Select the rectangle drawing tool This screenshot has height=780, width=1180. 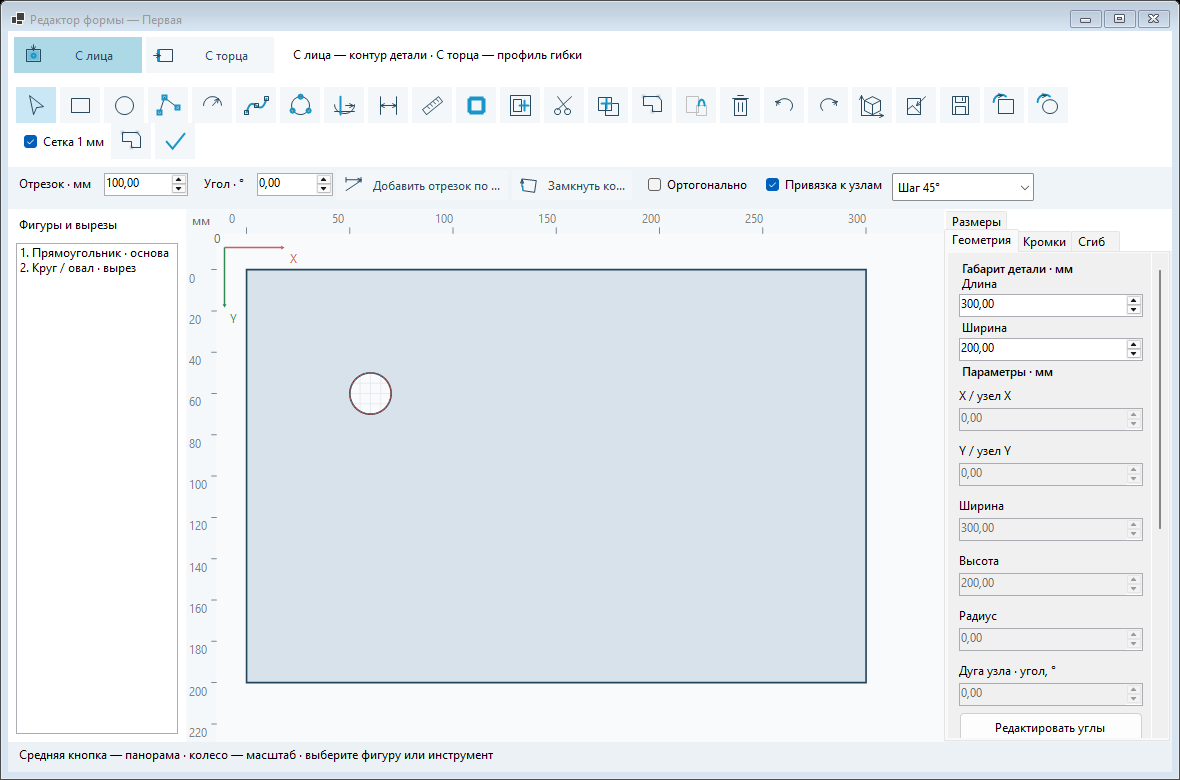(x=81, y=105)
